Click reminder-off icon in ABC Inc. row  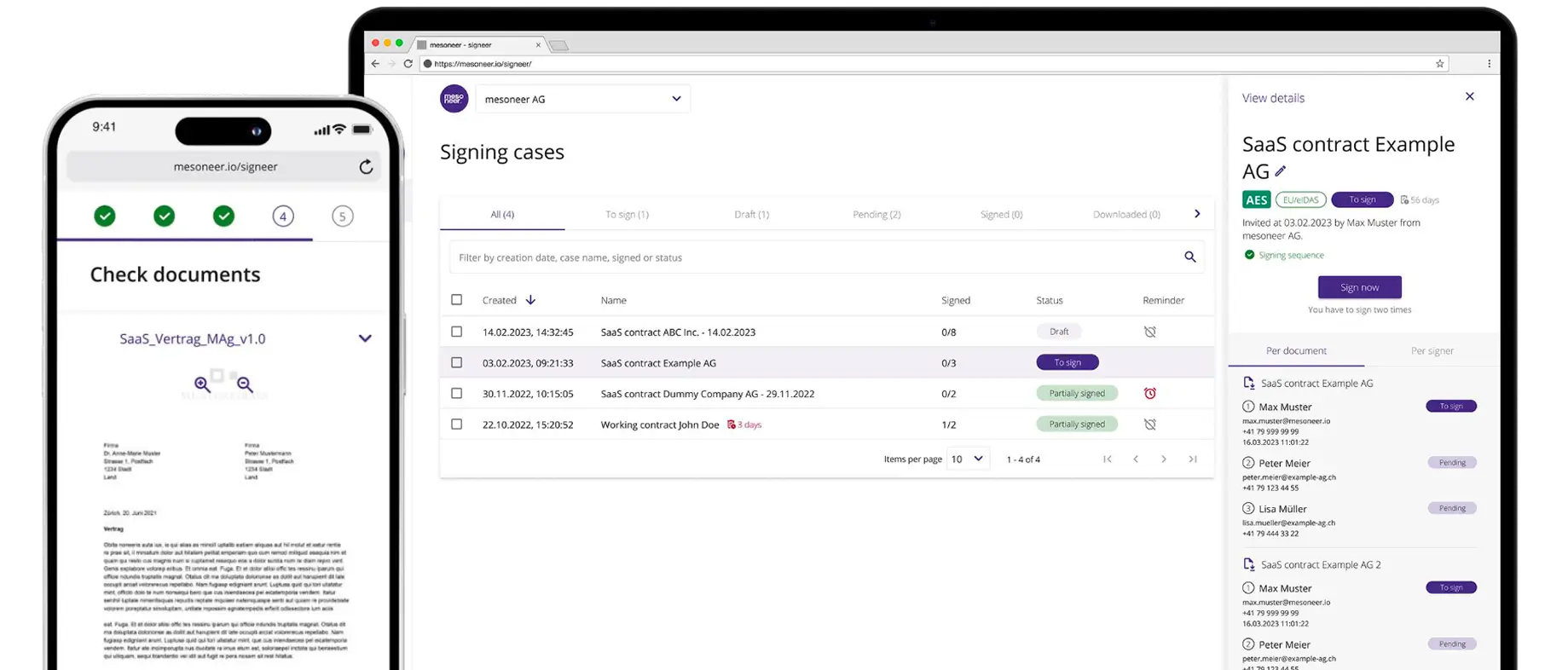click(1150, 332)
